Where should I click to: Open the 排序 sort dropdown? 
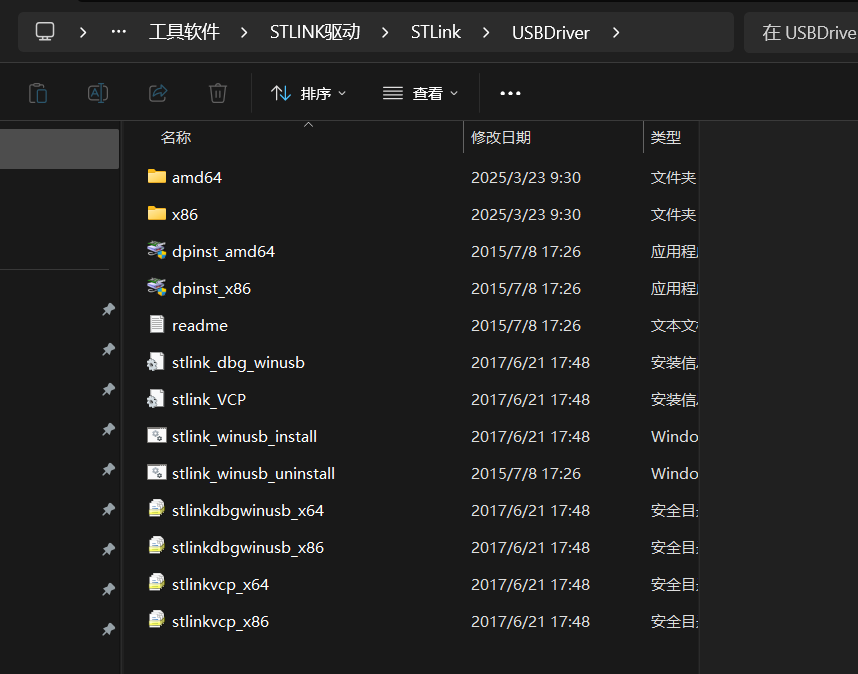click(x=309, y=94)
